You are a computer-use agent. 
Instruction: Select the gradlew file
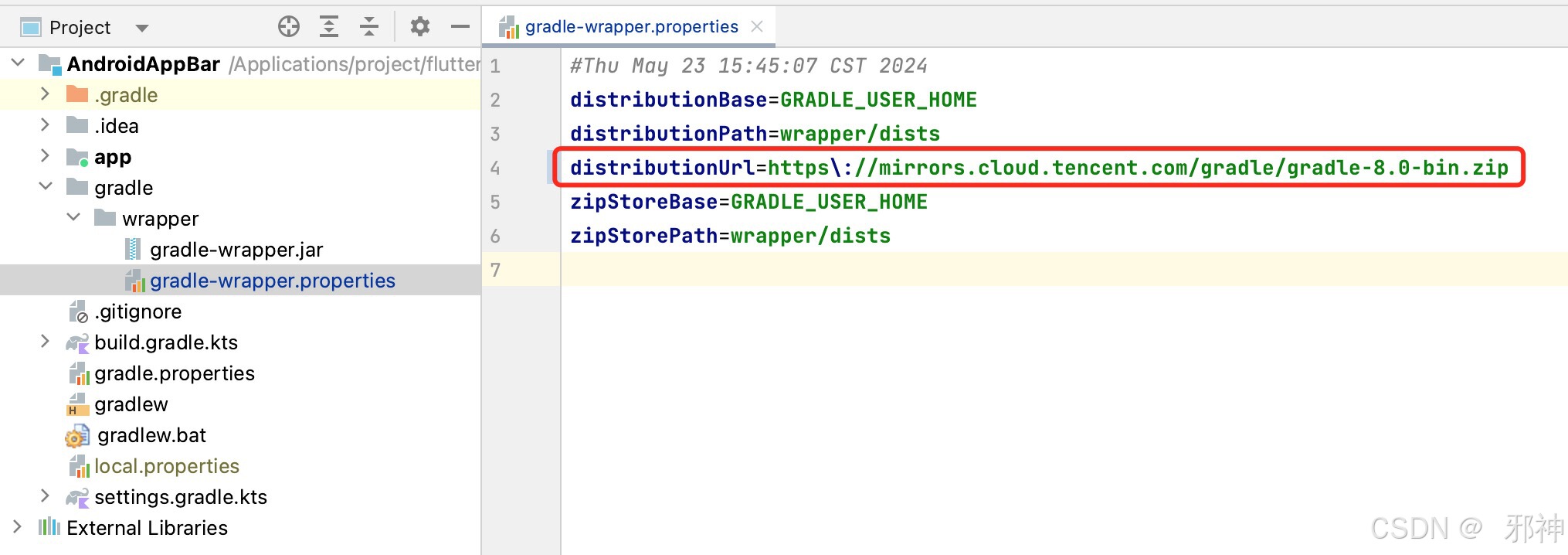click(x=131, y=404)
